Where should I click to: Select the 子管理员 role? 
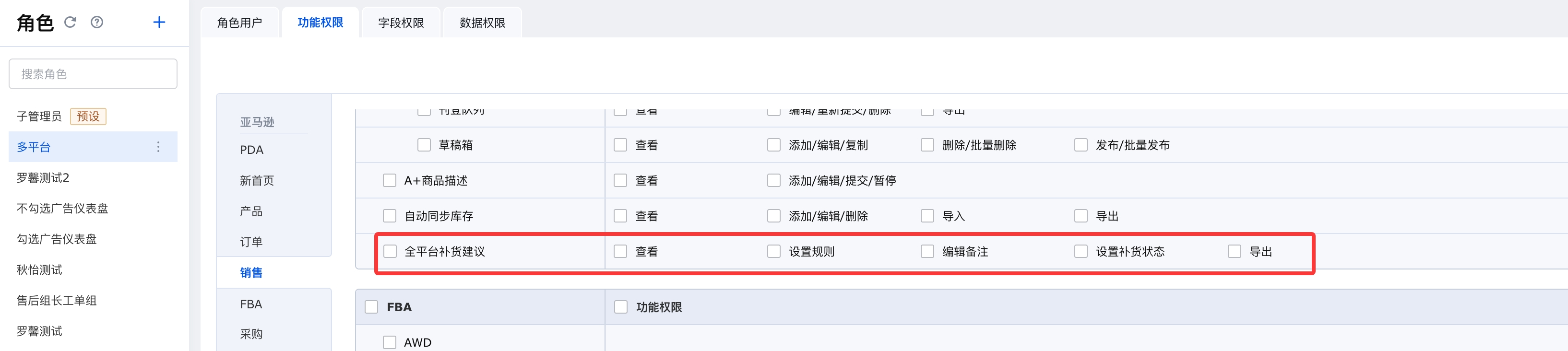point(39,116)
